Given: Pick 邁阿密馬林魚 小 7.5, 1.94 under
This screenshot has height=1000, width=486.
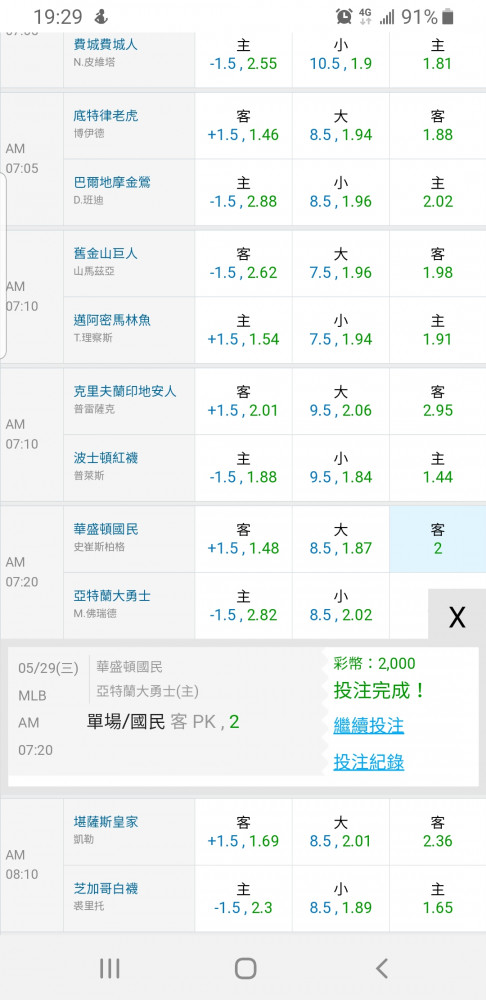Looking at the screenshot, I should [341, 330].
